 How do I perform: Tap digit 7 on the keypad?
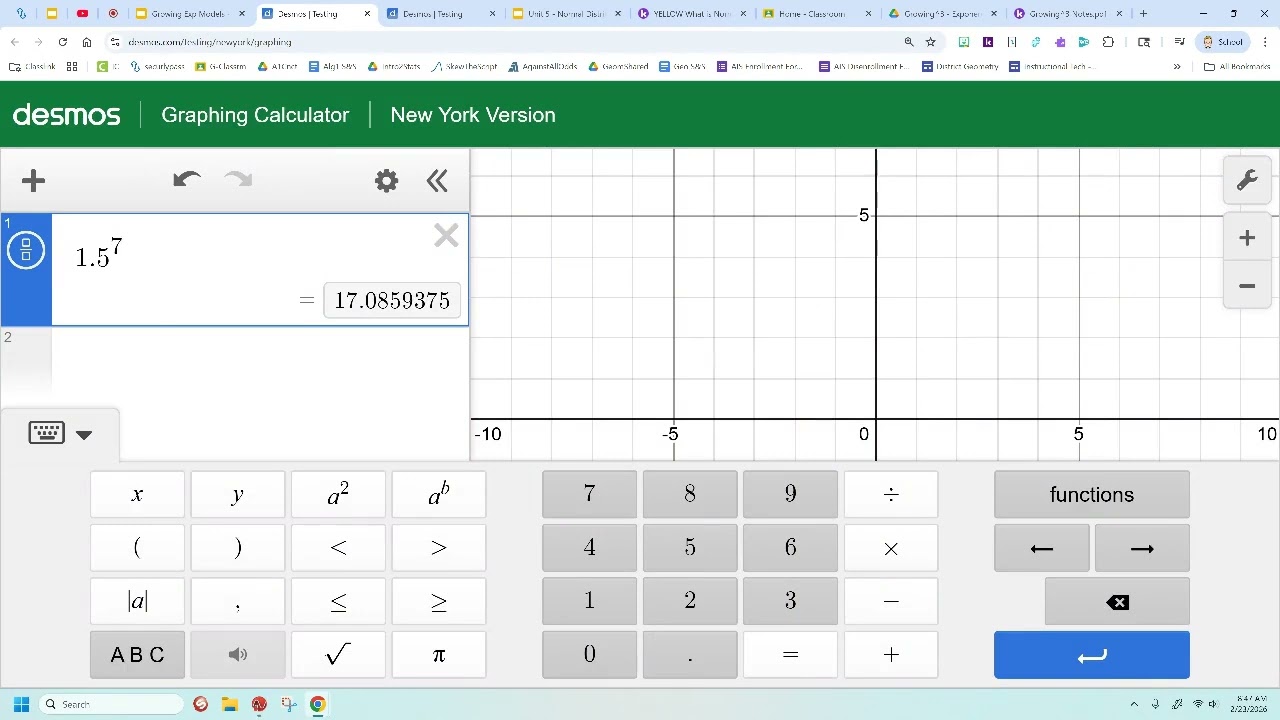[x=589, y=495]
